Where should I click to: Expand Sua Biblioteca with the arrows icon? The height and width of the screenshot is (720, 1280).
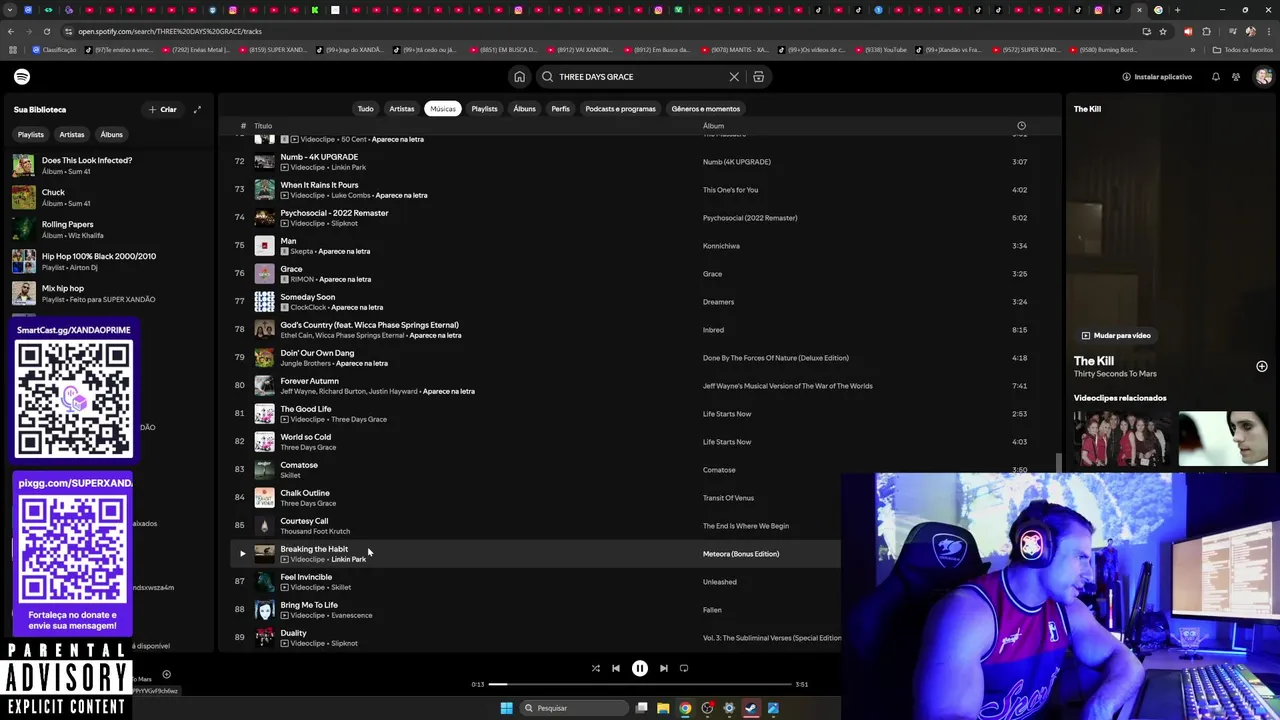[197, 109]
